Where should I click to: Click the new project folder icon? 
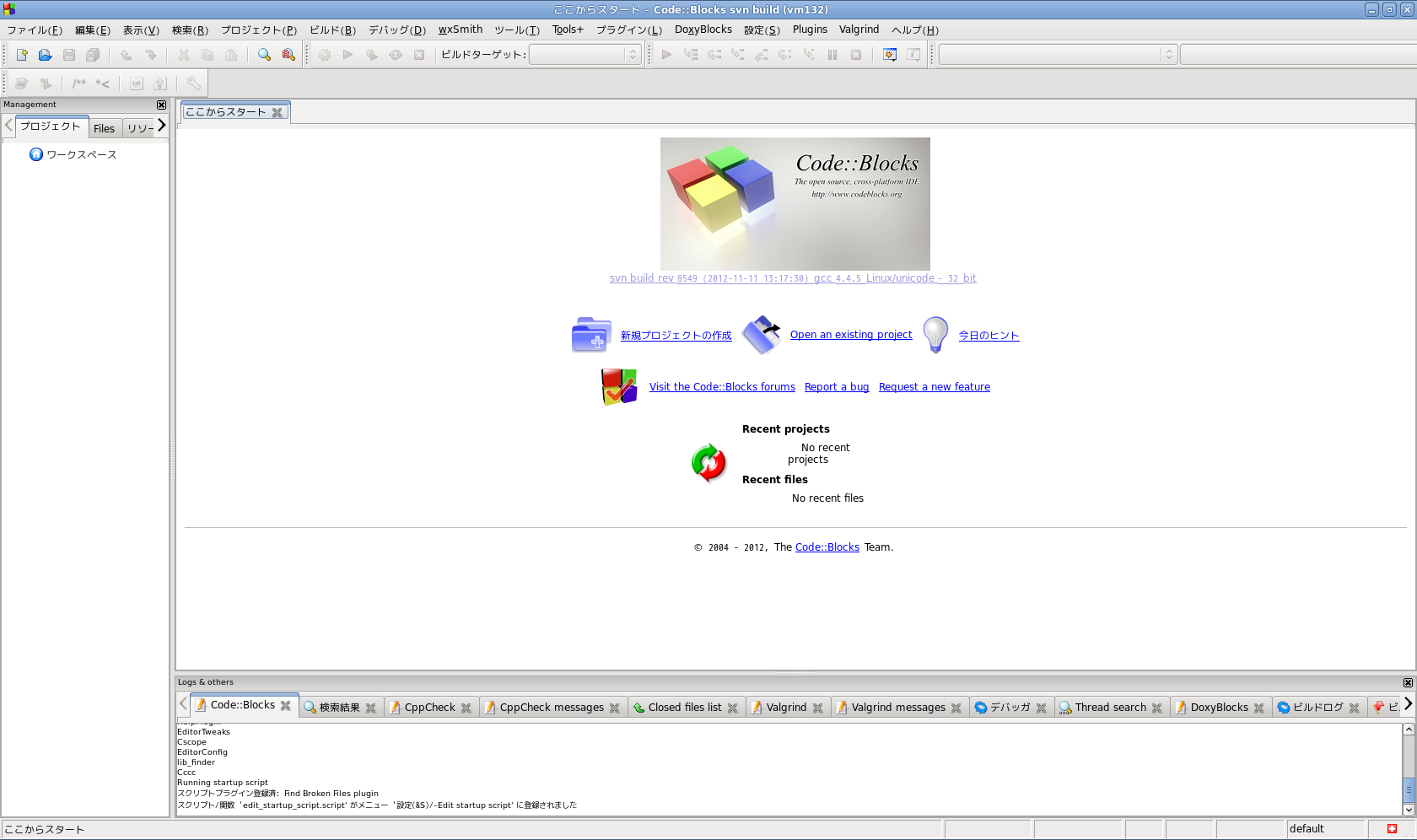pyautogui.click(x=591, y=335)
